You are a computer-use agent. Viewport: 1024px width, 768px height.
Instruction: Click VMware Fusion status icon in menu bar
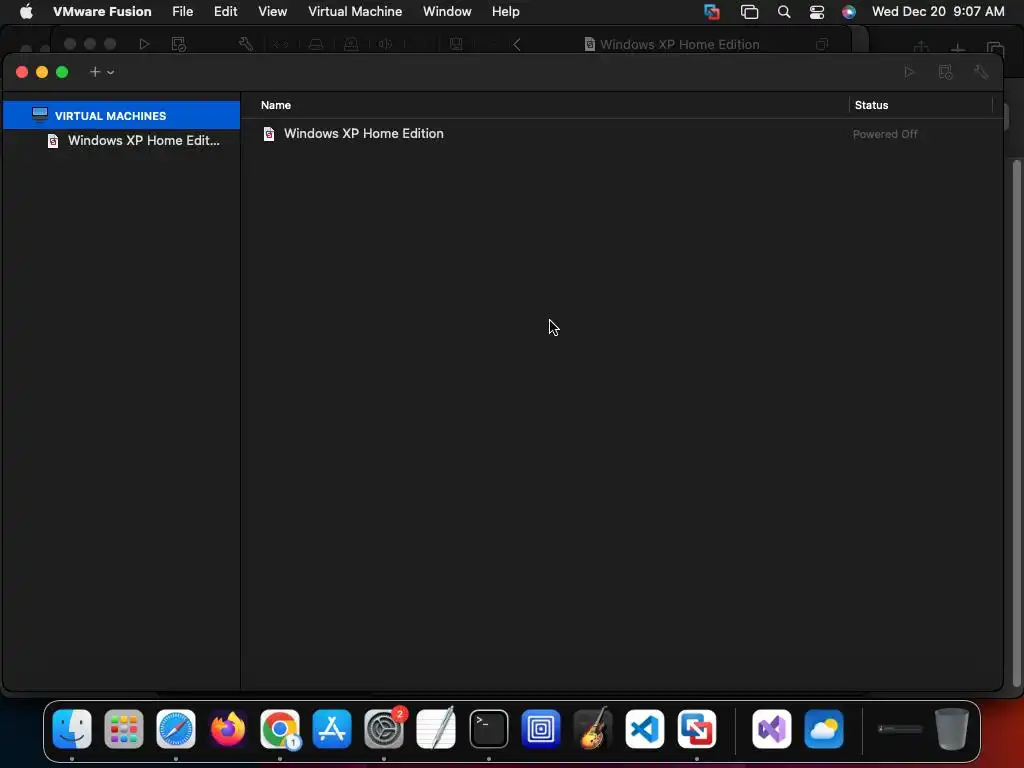712,12
